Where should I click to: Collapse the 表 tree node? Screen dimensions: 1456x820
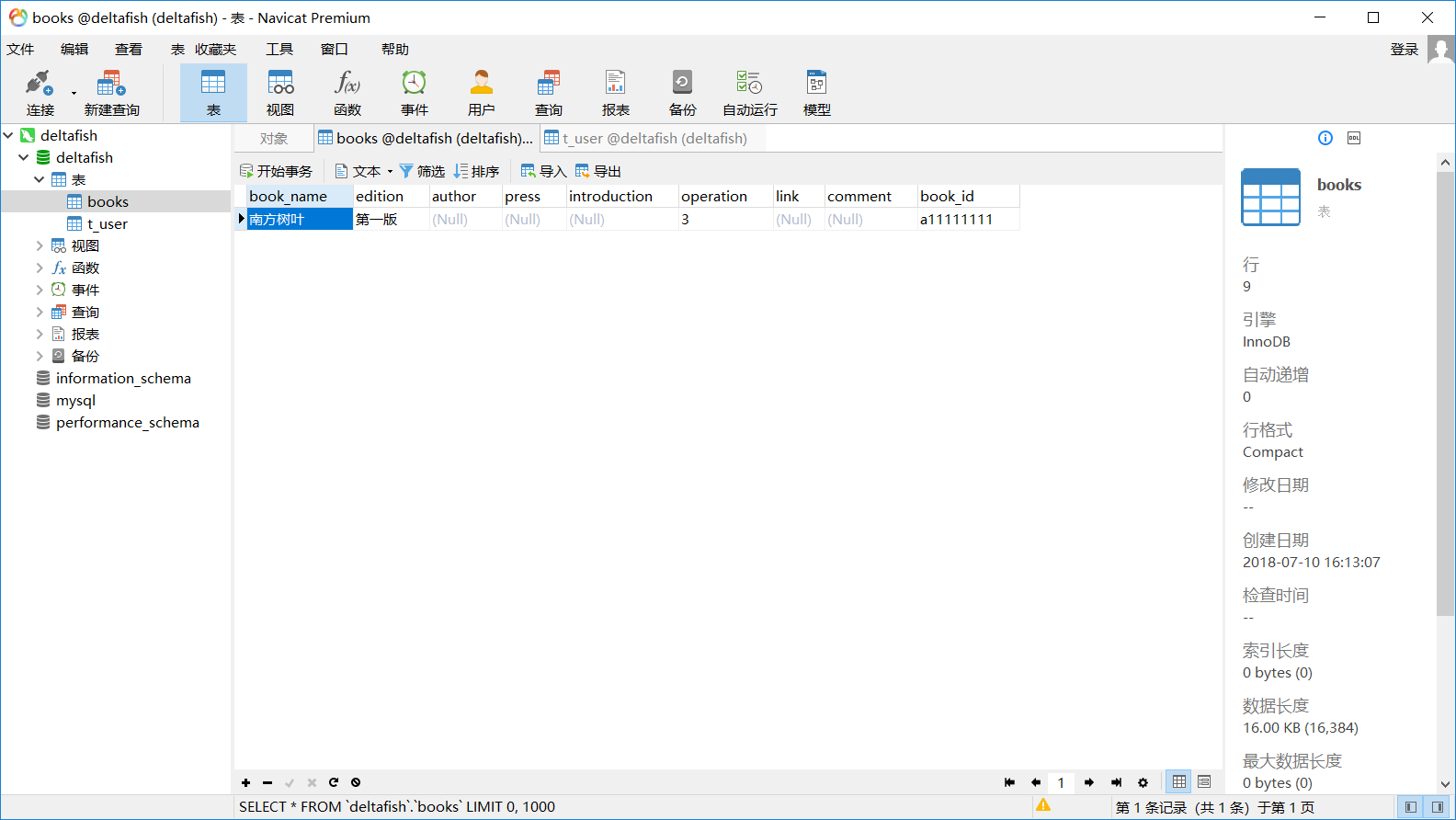[40, 179]
